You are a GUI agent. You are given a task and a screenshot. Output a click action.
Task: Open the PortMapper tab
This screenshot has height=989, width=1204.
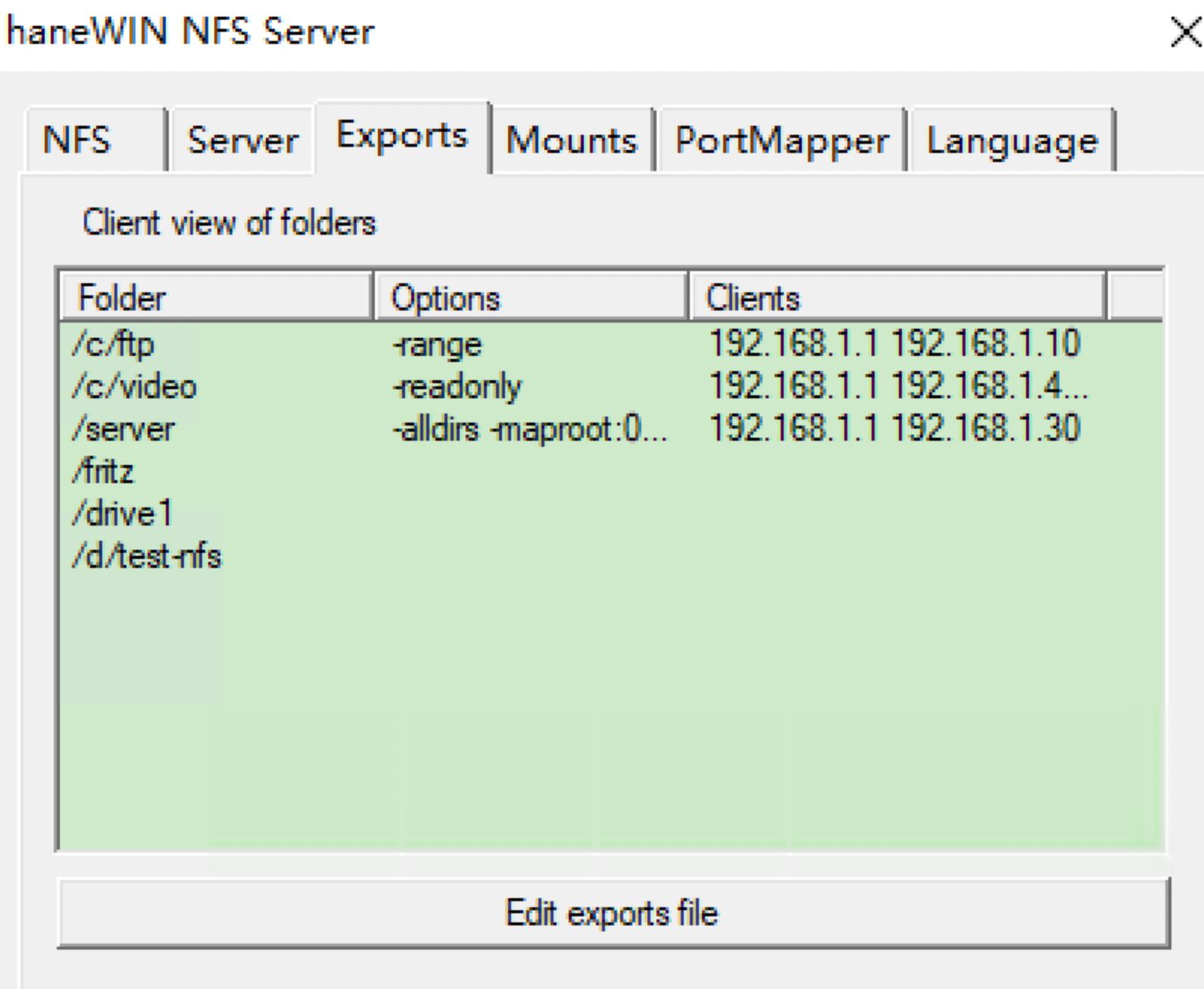point(781,140)
